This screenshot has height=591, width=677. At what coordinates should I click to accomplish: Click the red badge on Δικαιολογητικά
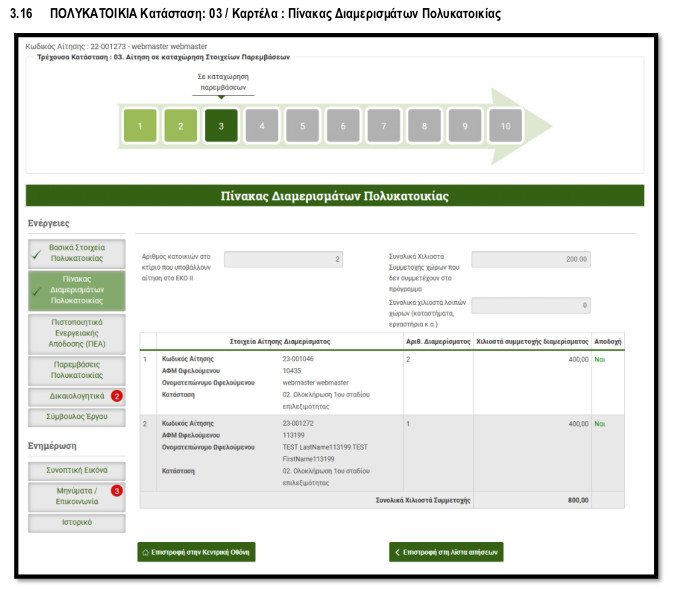point(117,396)
